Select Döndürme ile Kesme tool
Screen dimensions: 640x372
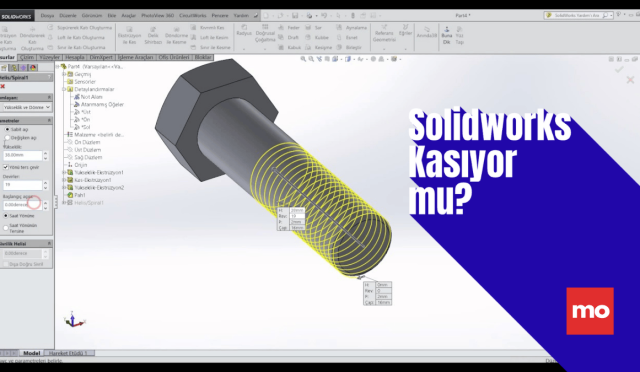[x=176, y=36]
